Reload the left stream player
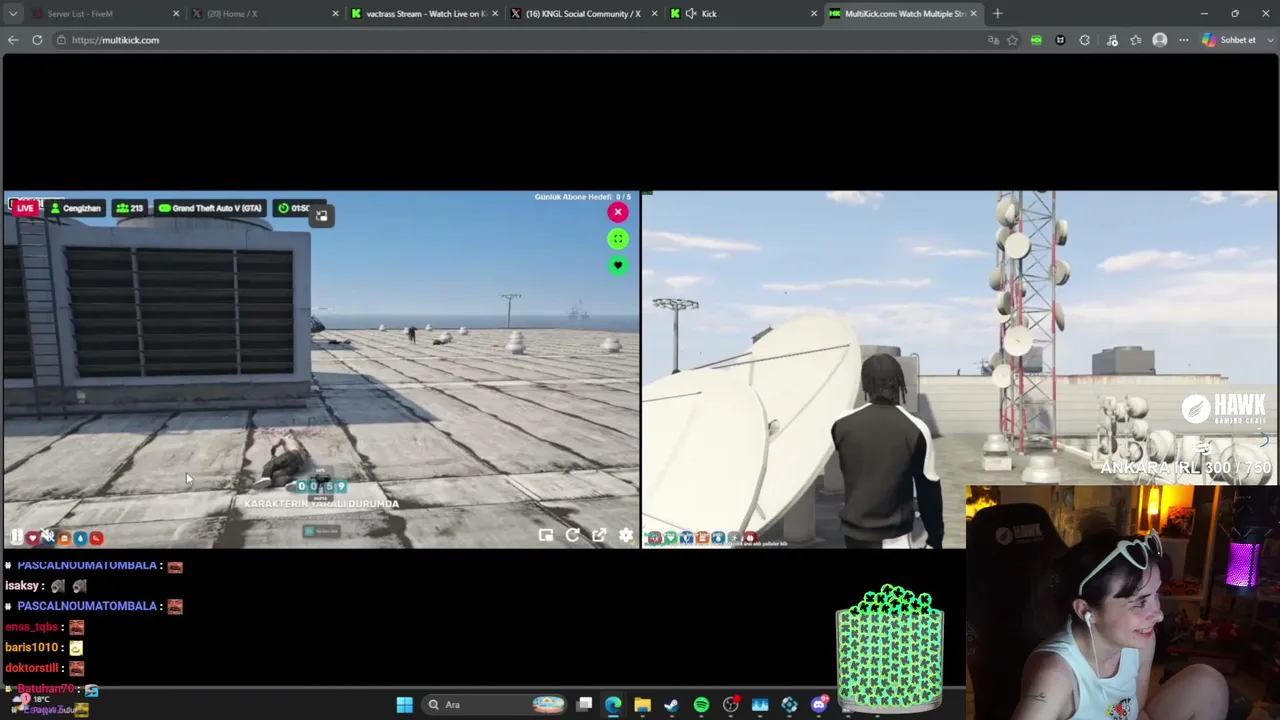1280x720 pixels. click(x=572, y=536)
